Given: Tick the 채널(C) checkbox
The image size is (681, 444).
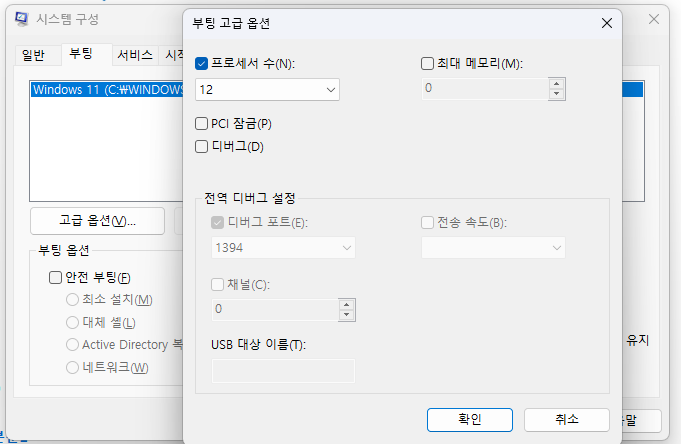Looking at the screenshot, I should [x=217, y=285].
